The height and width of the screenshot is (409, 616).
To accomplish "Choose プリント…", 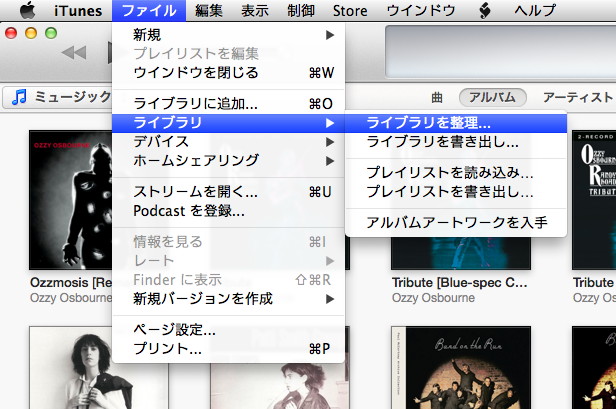I will pyautogui.click(x=228, y=348).
